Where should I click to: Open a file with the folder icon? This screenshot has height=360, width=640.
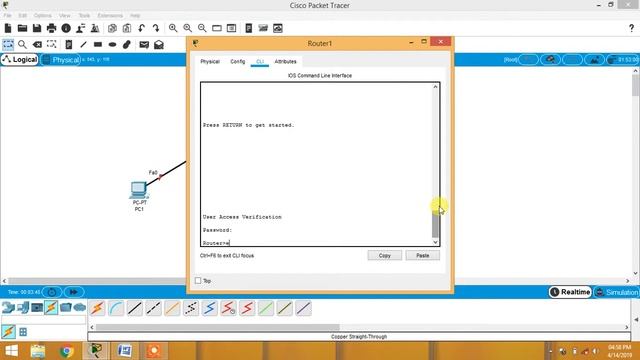[22, 28]
